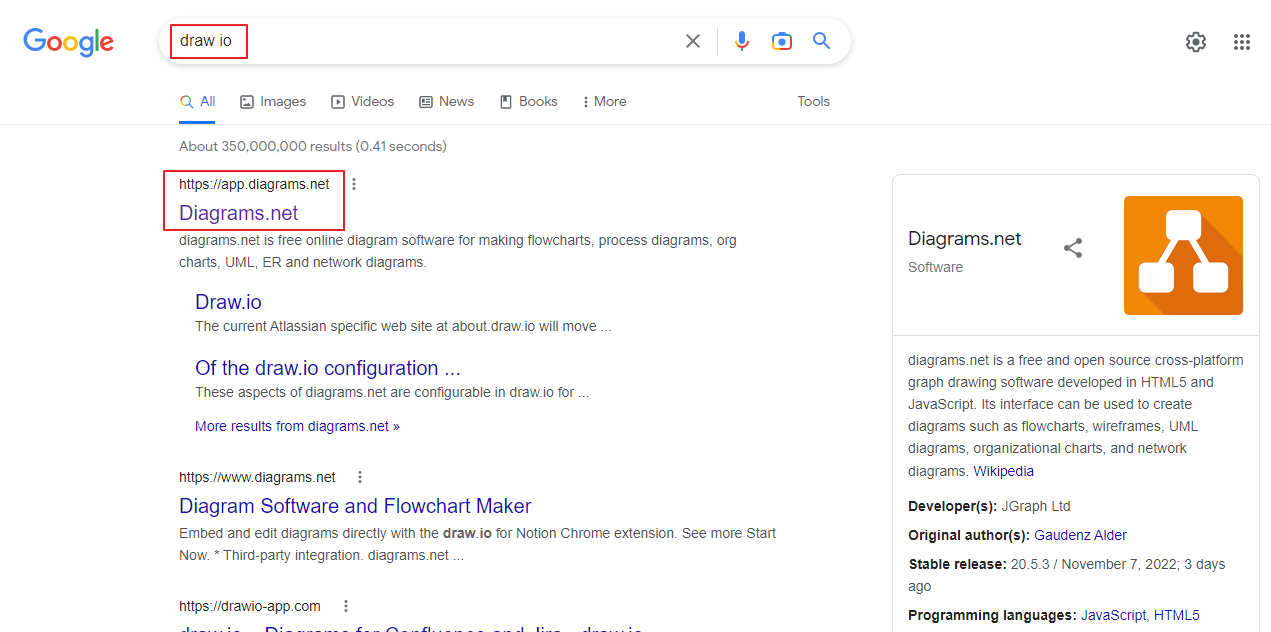The image size is (1271, 632).
Task: Share the Diagrams.net knowledge panel
Action: coord(1073,248)
